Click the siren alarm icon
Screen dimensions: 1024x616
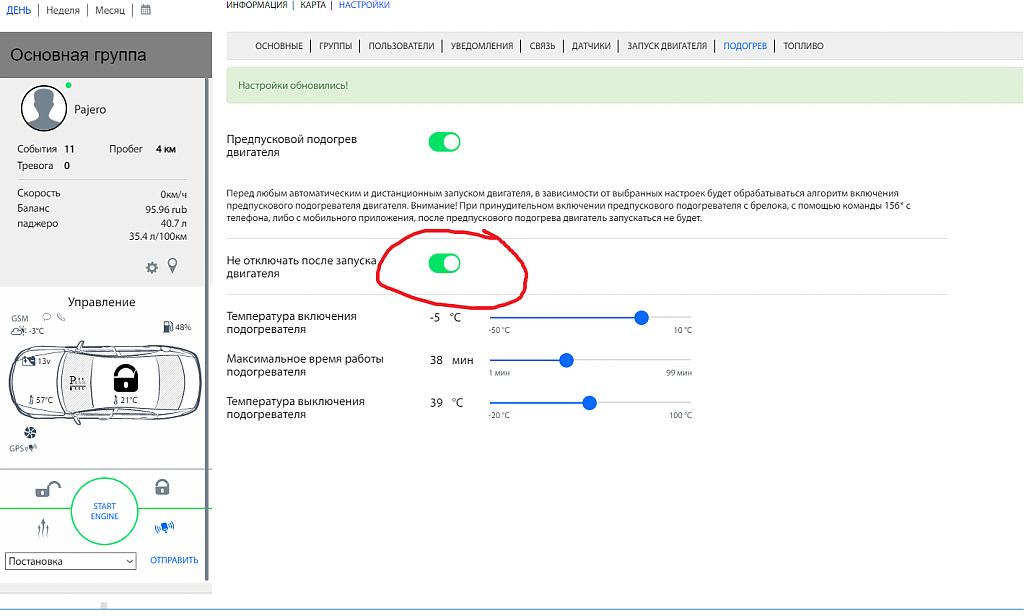tap(163, 527)
